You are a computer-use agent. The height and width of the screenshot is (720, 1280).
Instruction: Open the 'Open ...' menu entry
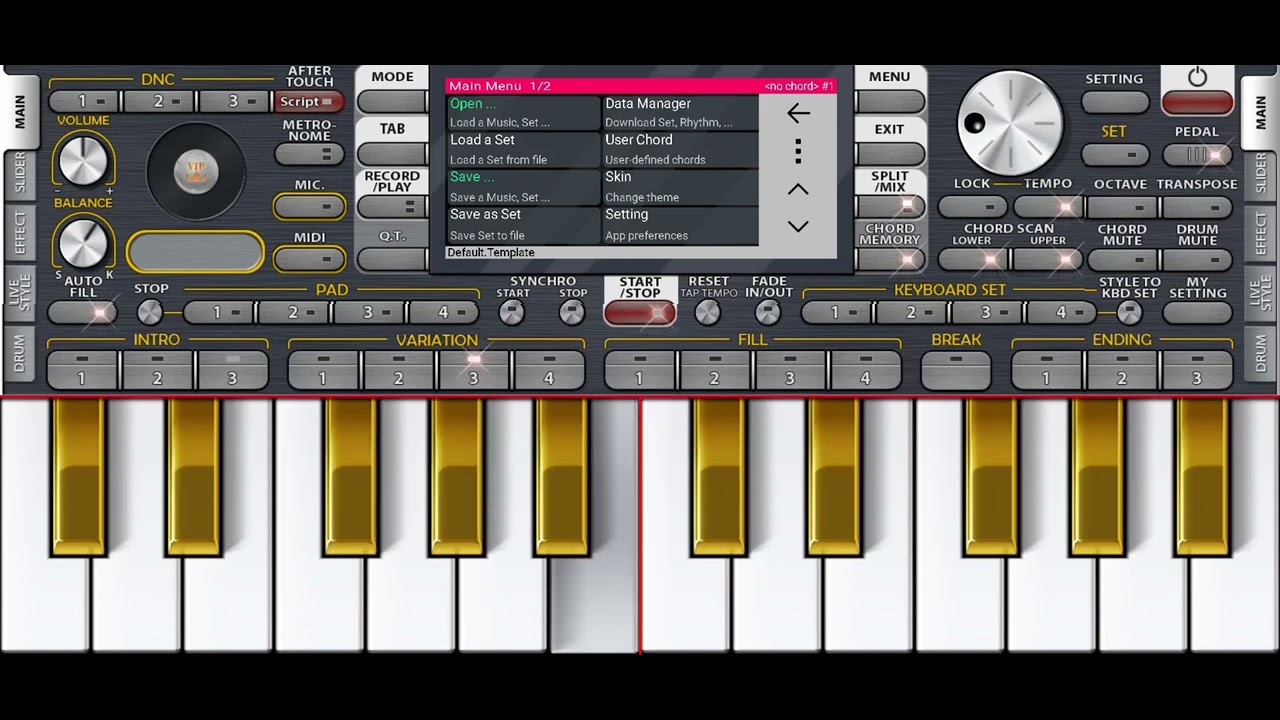pyautogui.click(x=522, y=112)
